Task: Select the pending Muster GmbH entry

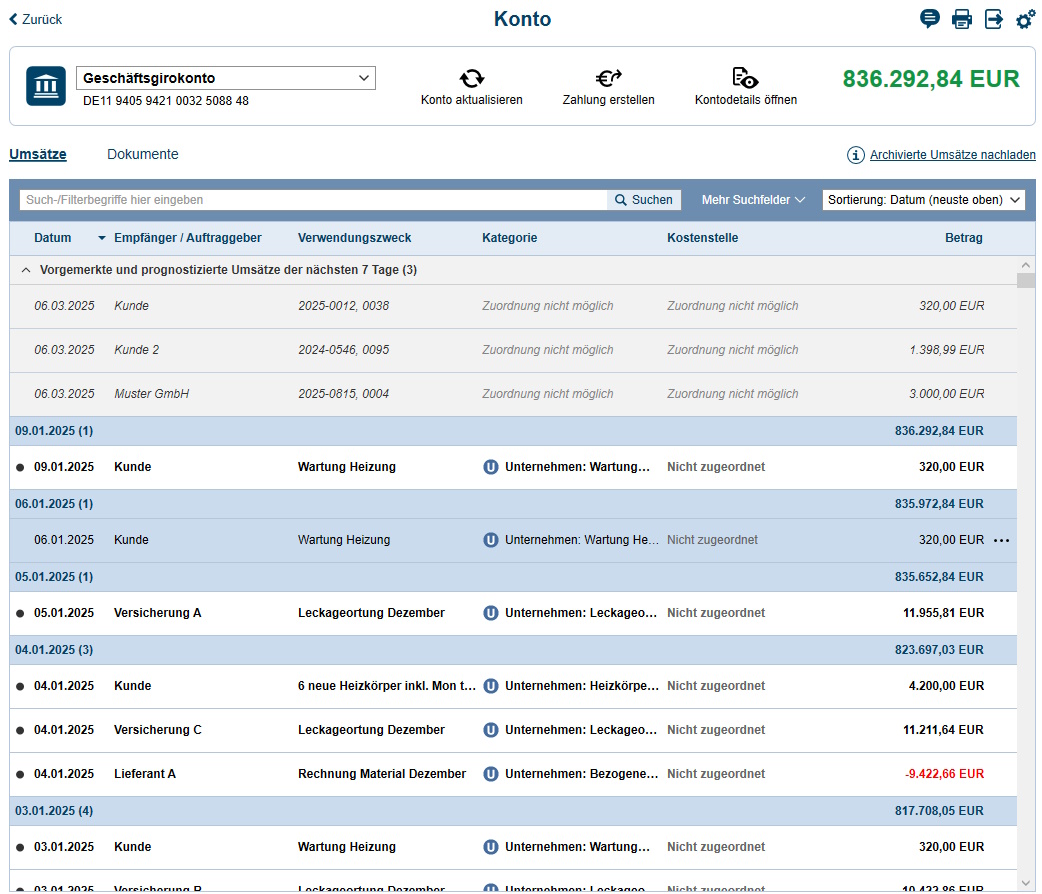Action: 152,393
